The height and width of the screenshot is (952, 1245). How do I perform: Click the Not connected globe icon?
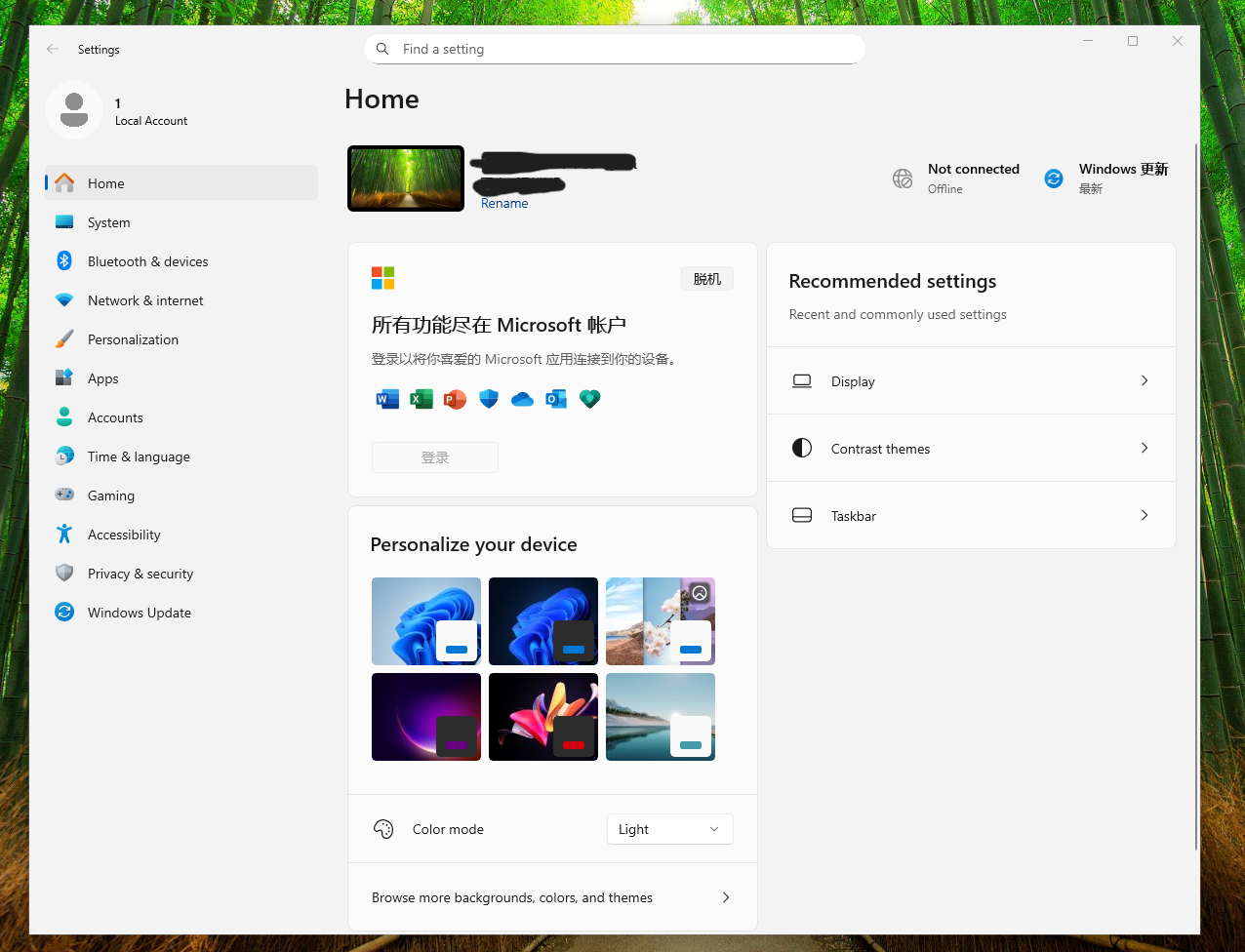coord(903,178)
